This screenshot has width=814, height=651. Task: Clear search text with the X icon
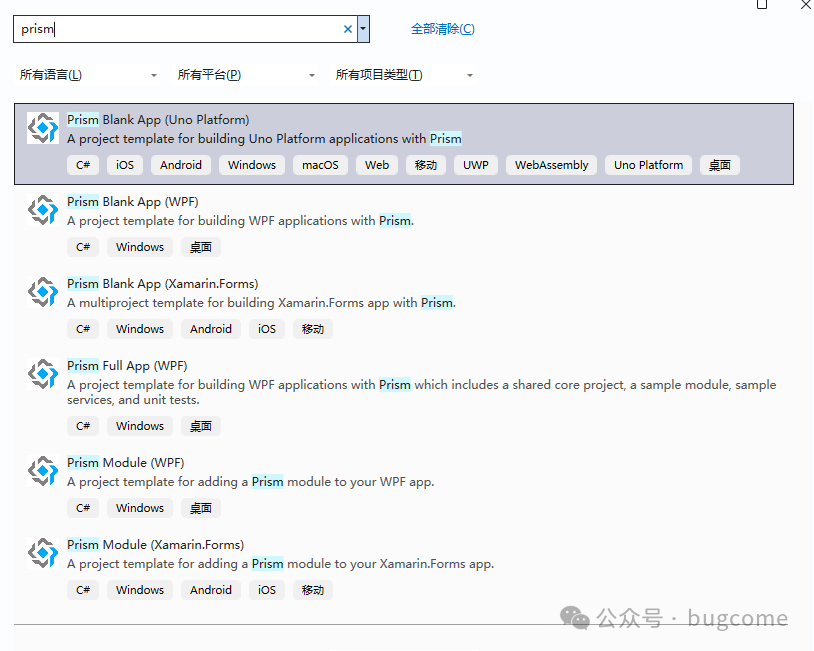pos(348,29)
